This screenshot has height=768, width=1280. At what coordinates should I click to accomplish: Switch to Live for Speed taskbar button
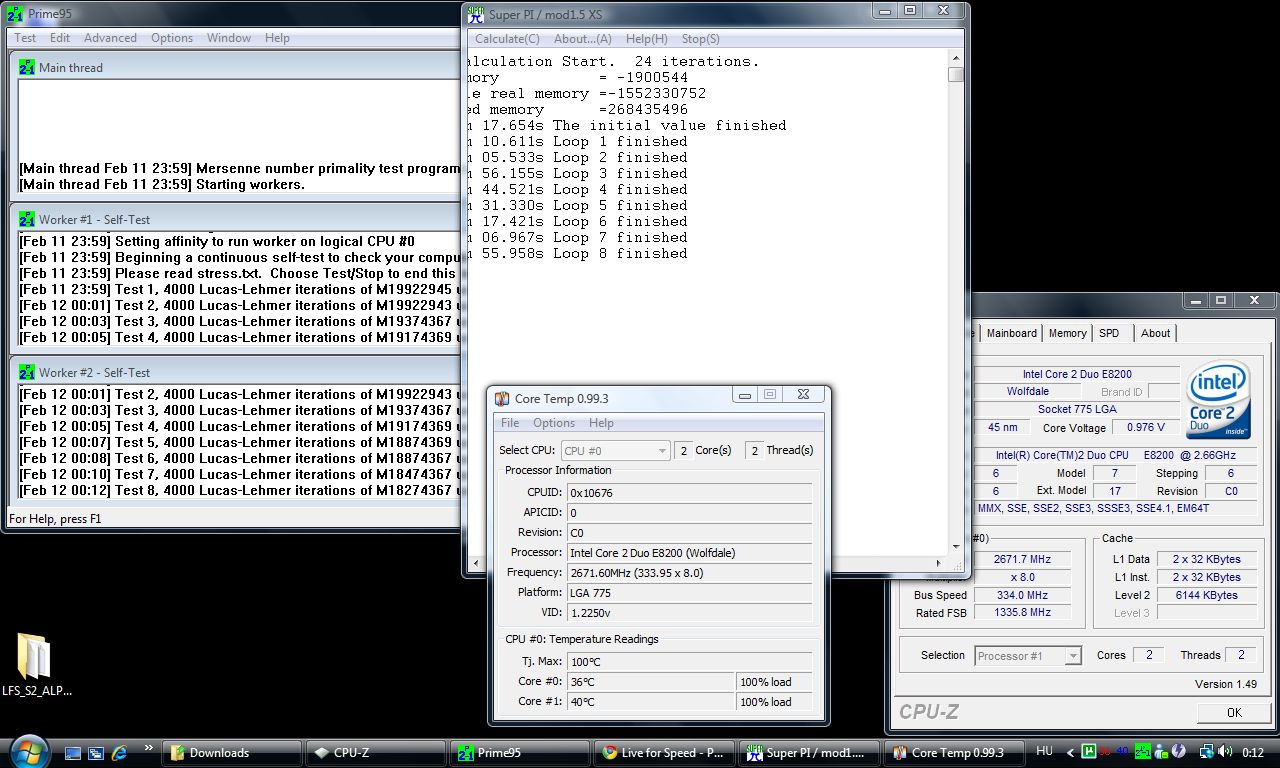[663, 753]
